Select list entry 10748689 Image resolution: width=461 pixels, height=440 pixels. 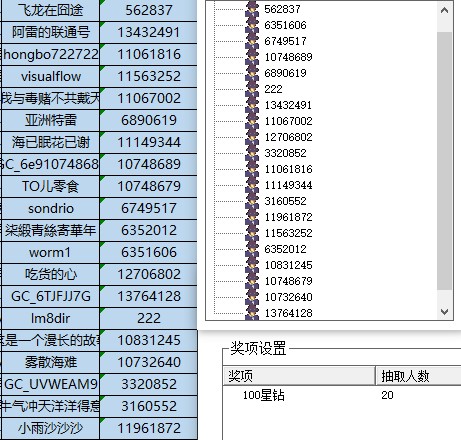pyautogui.click(x=288, y=57)
